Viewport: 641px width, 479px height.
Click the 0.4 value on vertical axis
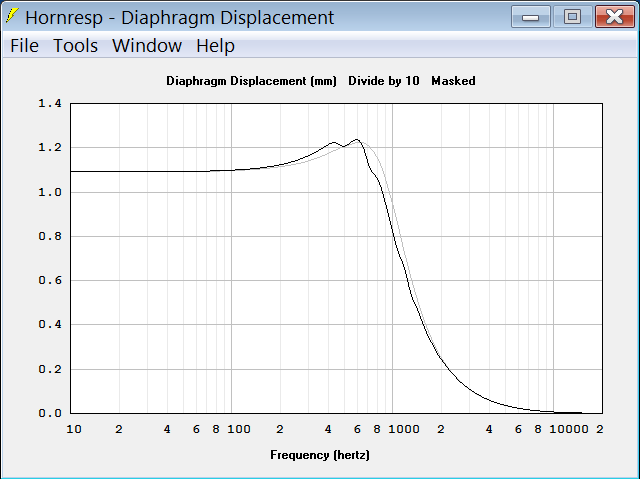pos(50,325)
